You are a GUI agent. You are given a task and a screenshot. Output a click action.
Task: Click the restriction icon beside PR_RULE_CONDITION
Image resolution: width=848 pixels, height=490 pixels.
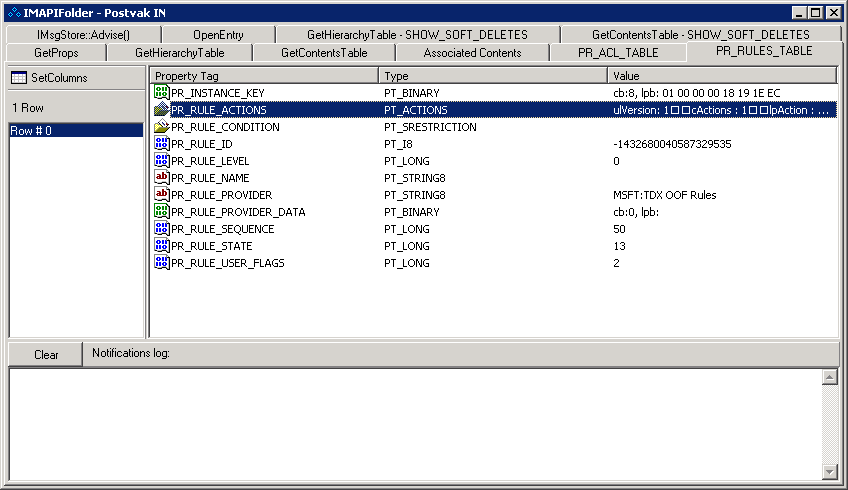pos(161,127)
